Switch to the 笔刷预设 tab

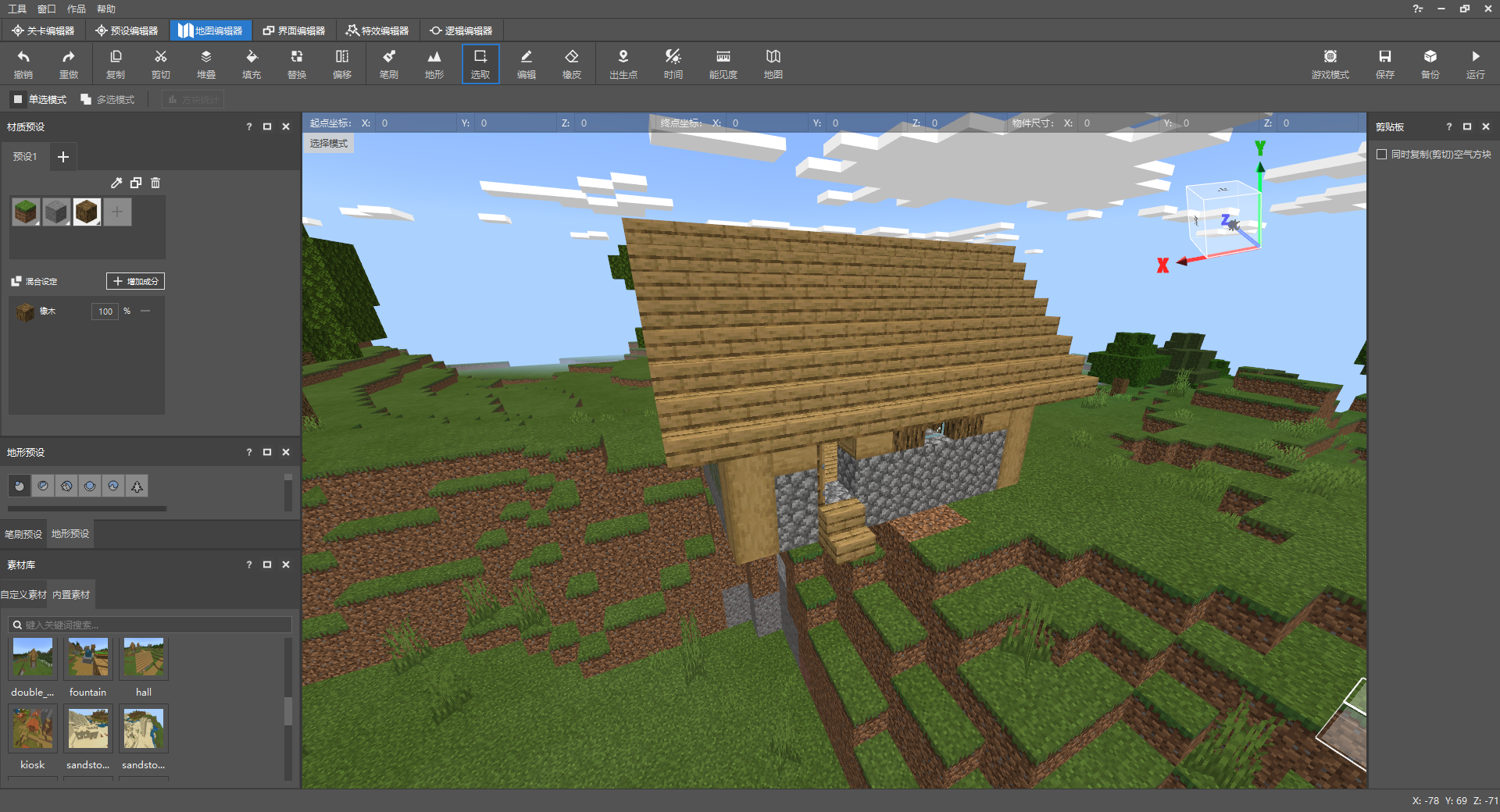point(23,534)
